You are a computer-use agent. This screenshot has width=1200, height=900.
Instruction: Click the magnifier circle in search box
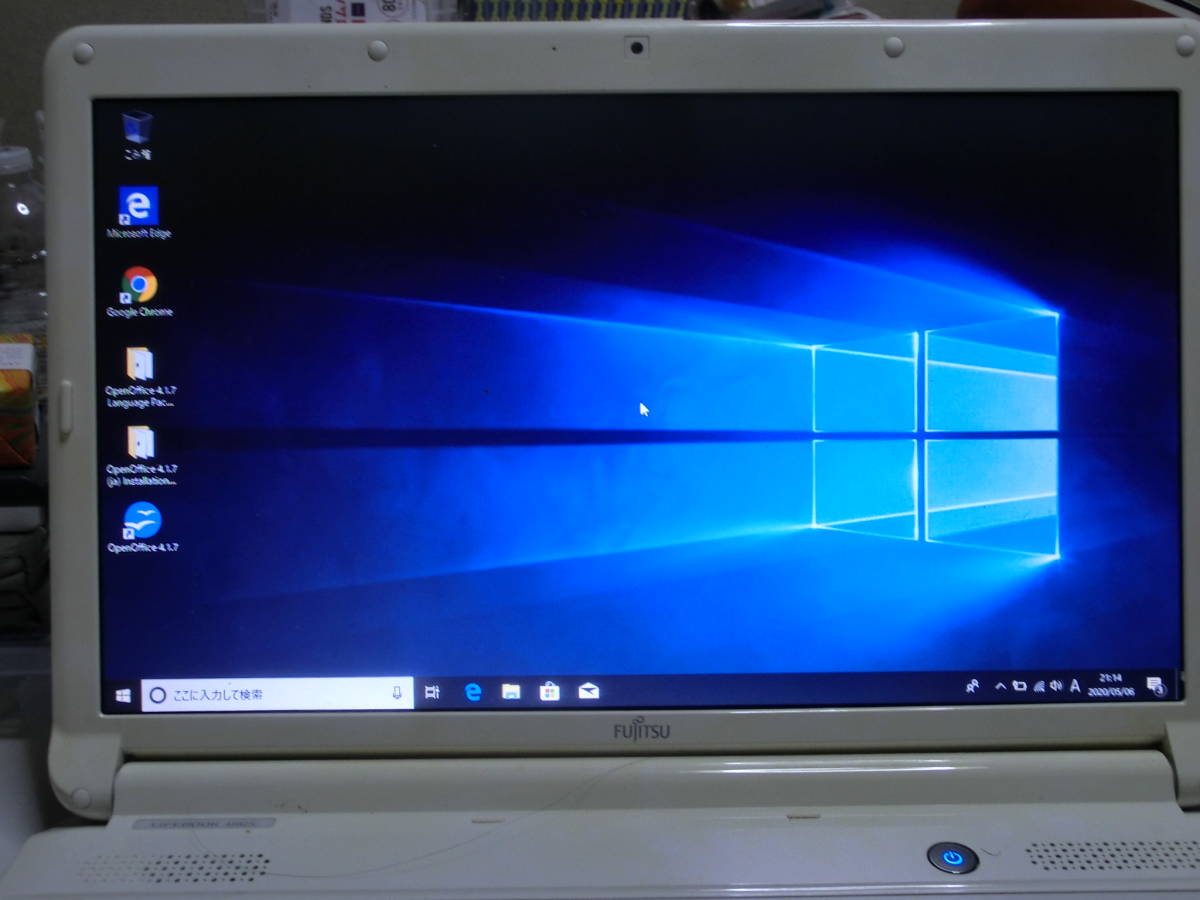click(x=157, y=694)
